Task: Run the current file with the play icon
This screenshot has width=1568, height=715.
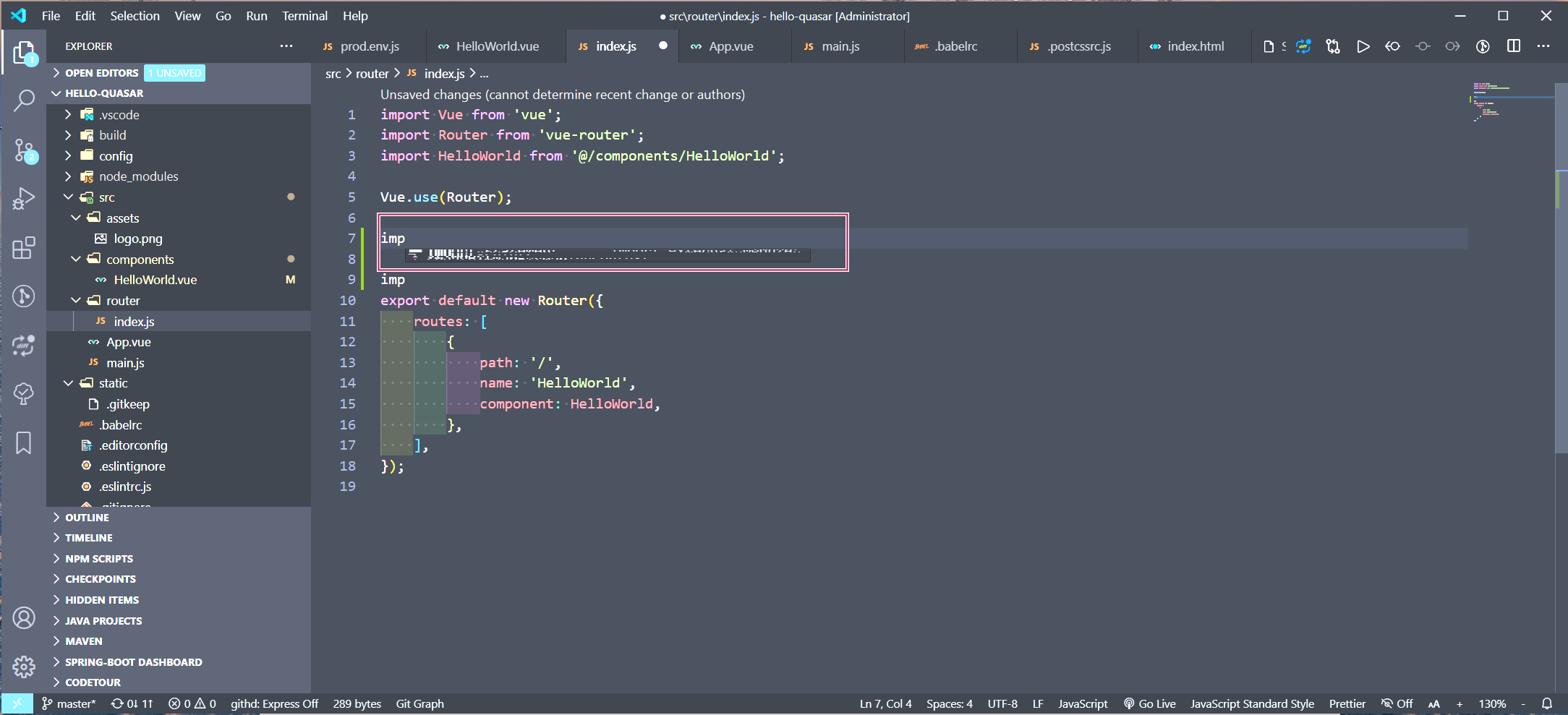Action: pos(1363,46)
